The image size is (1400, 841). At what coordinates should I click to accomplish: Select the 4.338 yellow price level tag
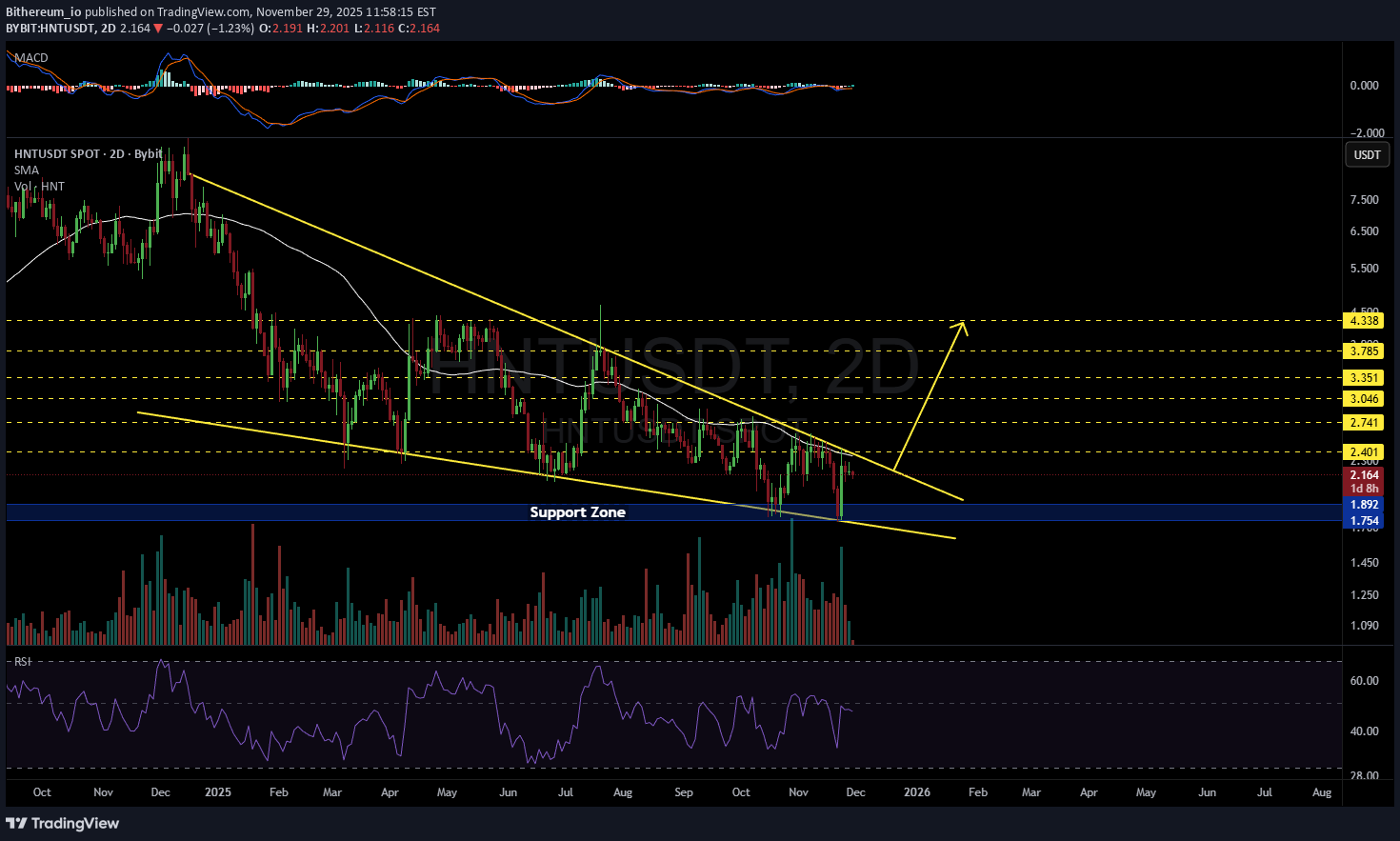[x=1364, y=321]
